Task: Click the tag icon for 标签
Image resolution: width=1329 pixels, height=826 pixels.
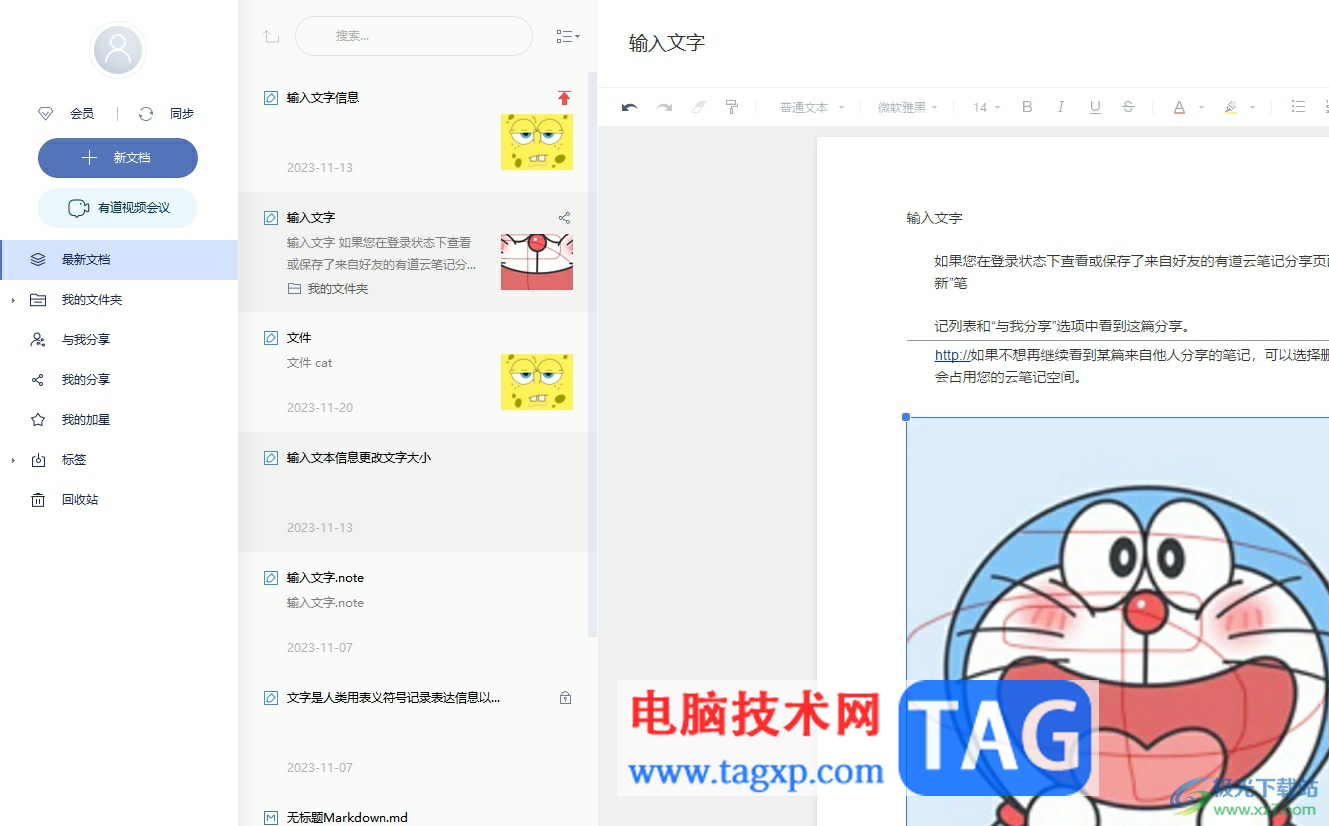Action: (38, 460)
